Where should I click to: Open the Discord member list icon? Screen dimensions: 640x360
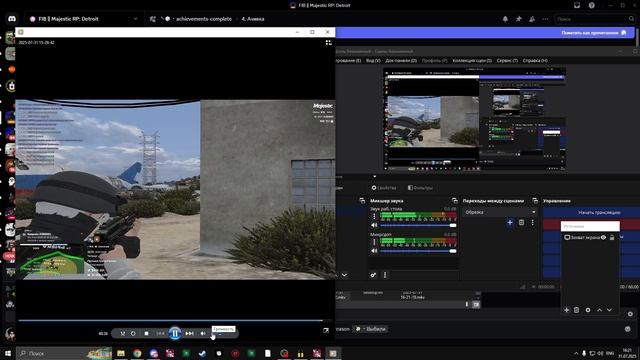pyautogui.click(x=532, y=19)
